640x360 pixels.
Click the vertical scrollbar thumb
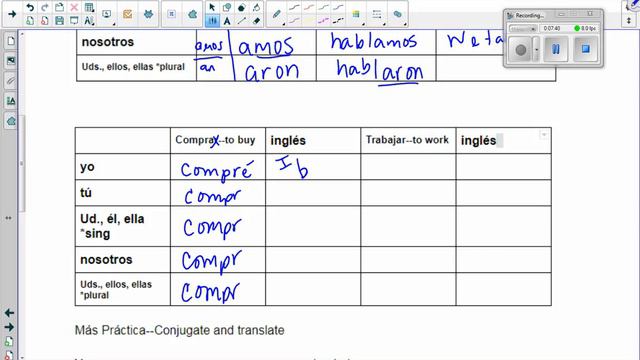coord(22,163)
